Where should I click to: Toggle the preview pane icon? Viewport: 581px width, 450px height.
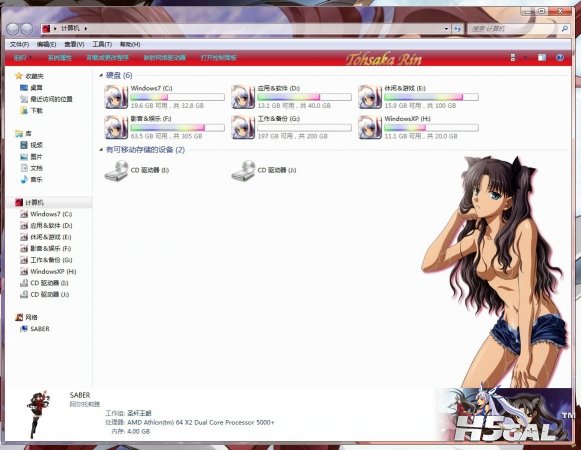tap(542, 57)
